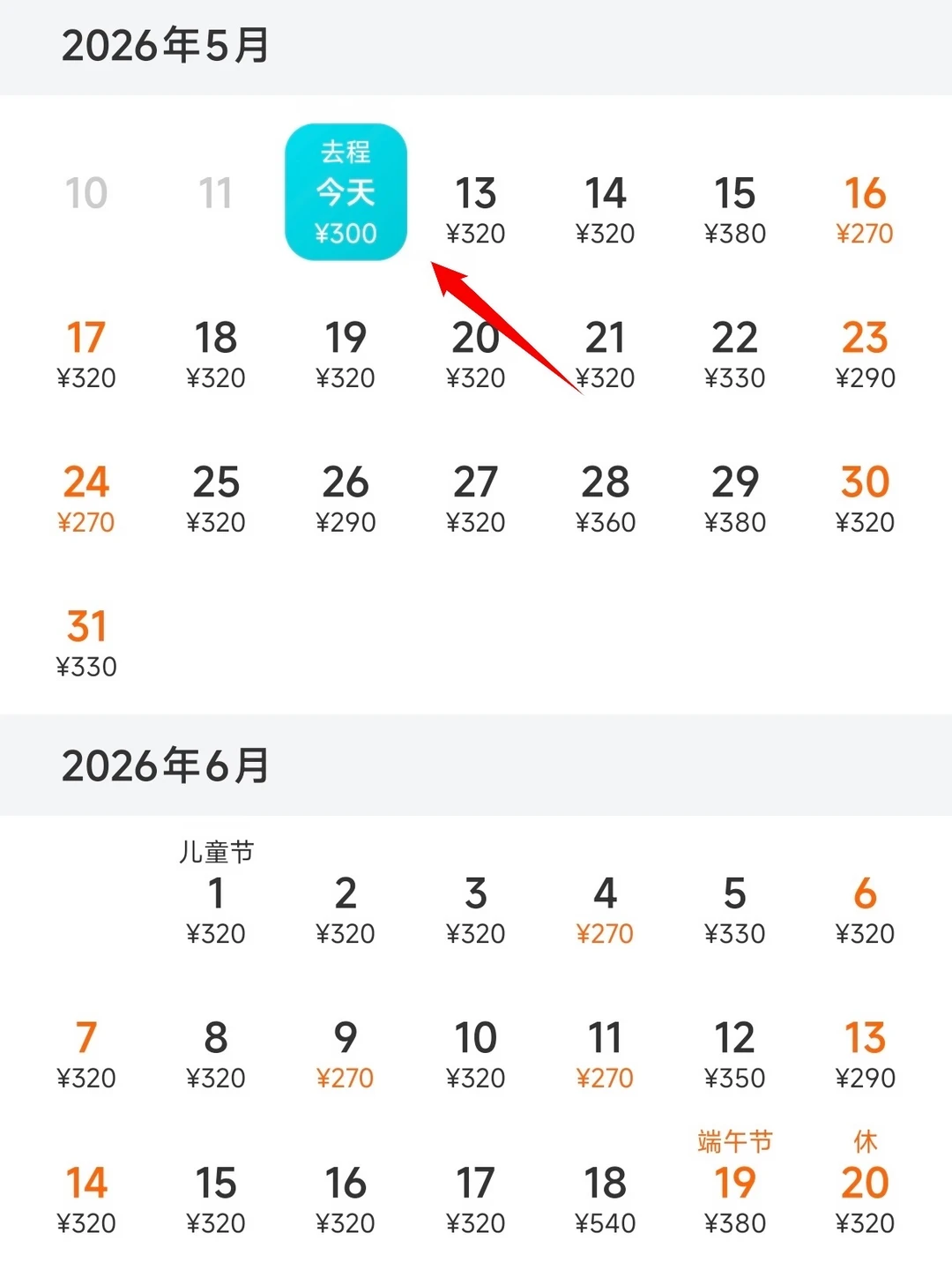
Task: Pick June 9 fare ¥270
Action: coord(346,1055)
